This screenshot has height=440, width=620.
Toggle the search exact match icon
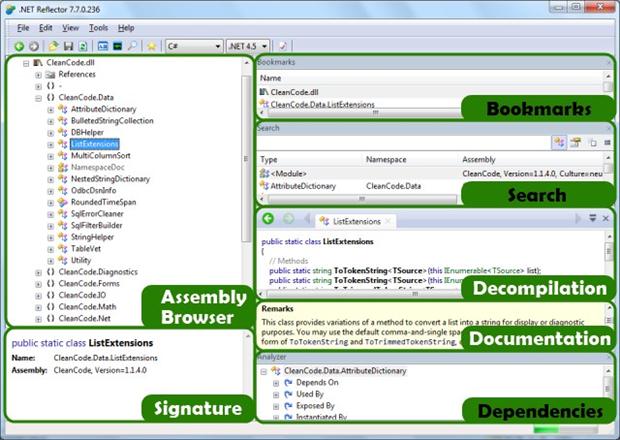click(x=593, y=143)
